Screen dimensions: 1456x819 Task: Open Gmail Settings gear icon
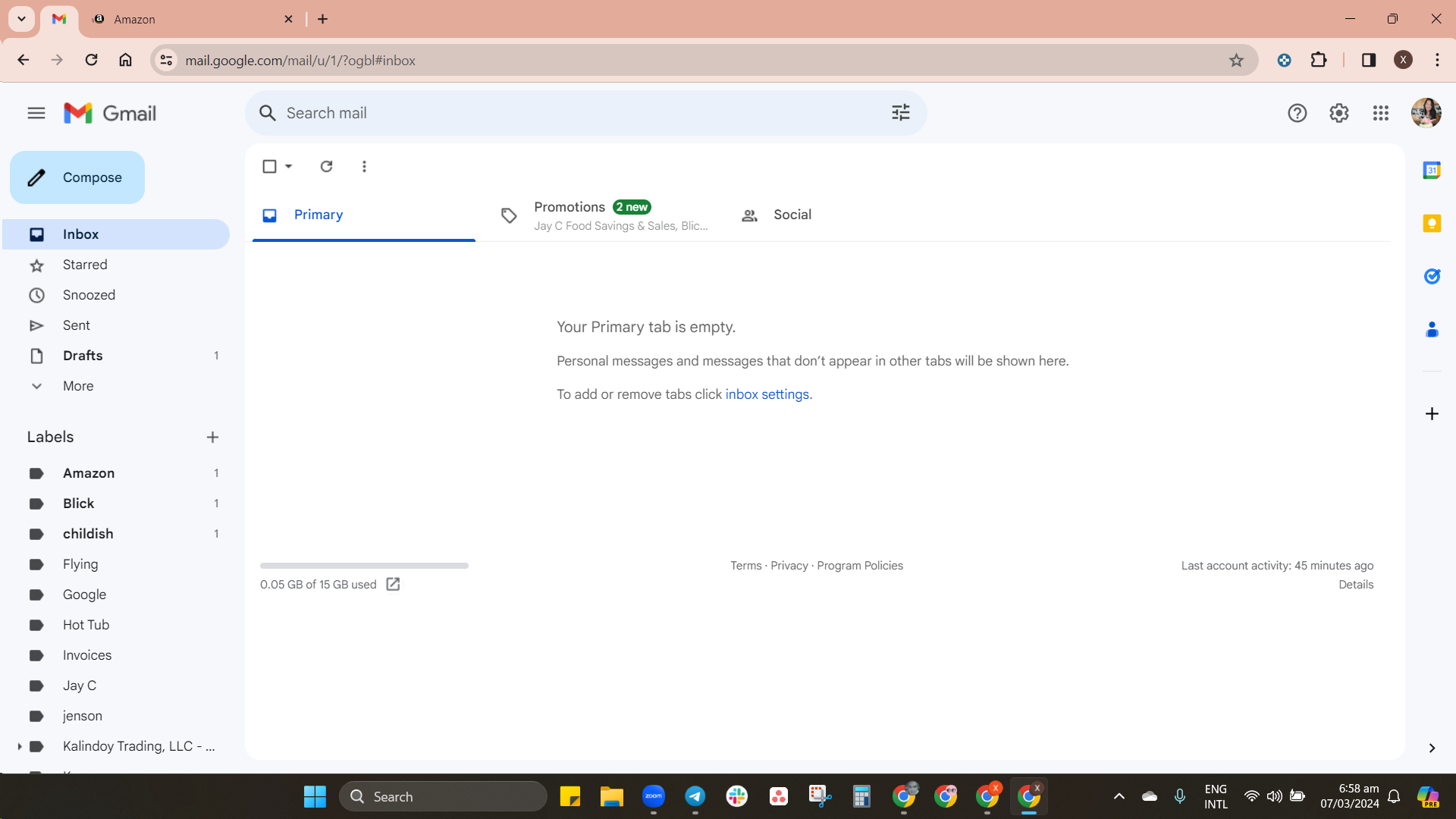[1338, 114]
